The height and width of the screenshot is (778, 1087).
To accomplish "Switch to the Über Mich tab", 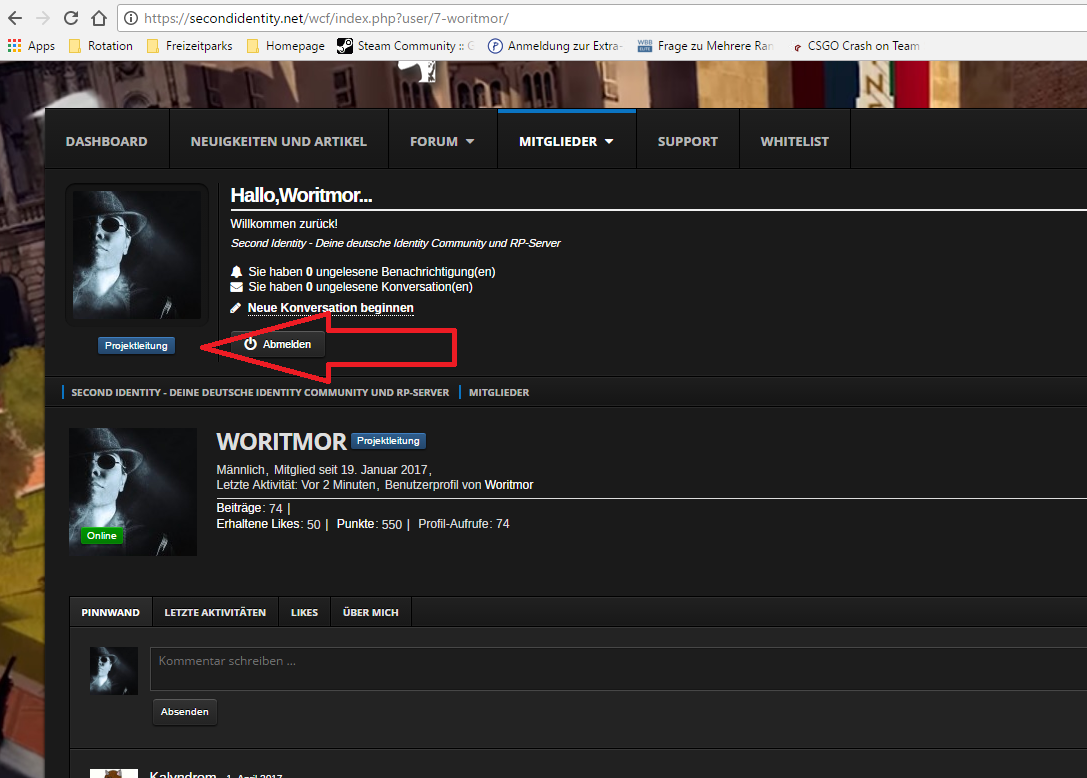I will tap(370, 612).
